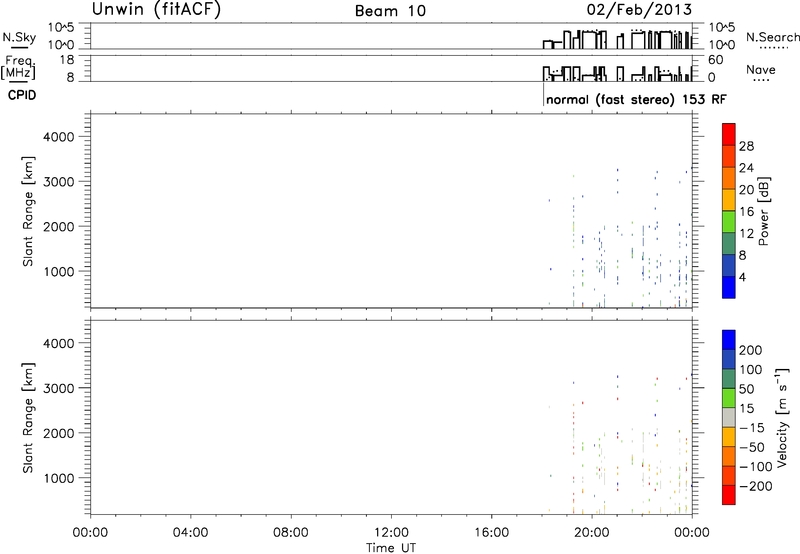
Task: Click the '16:00' time axis label
Action: (492, 533)
